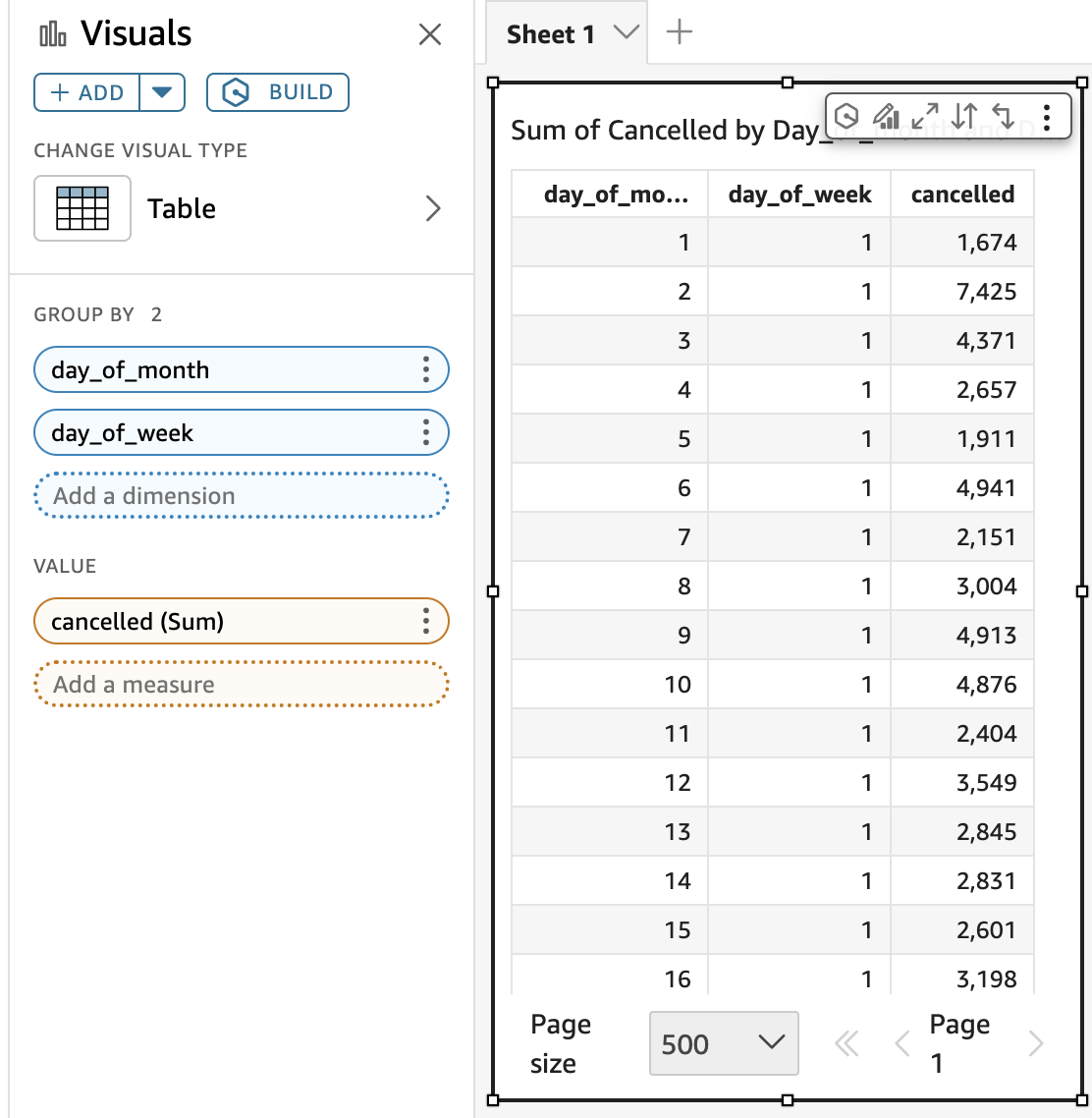Open the format visual pencil icon

(886, 117)
